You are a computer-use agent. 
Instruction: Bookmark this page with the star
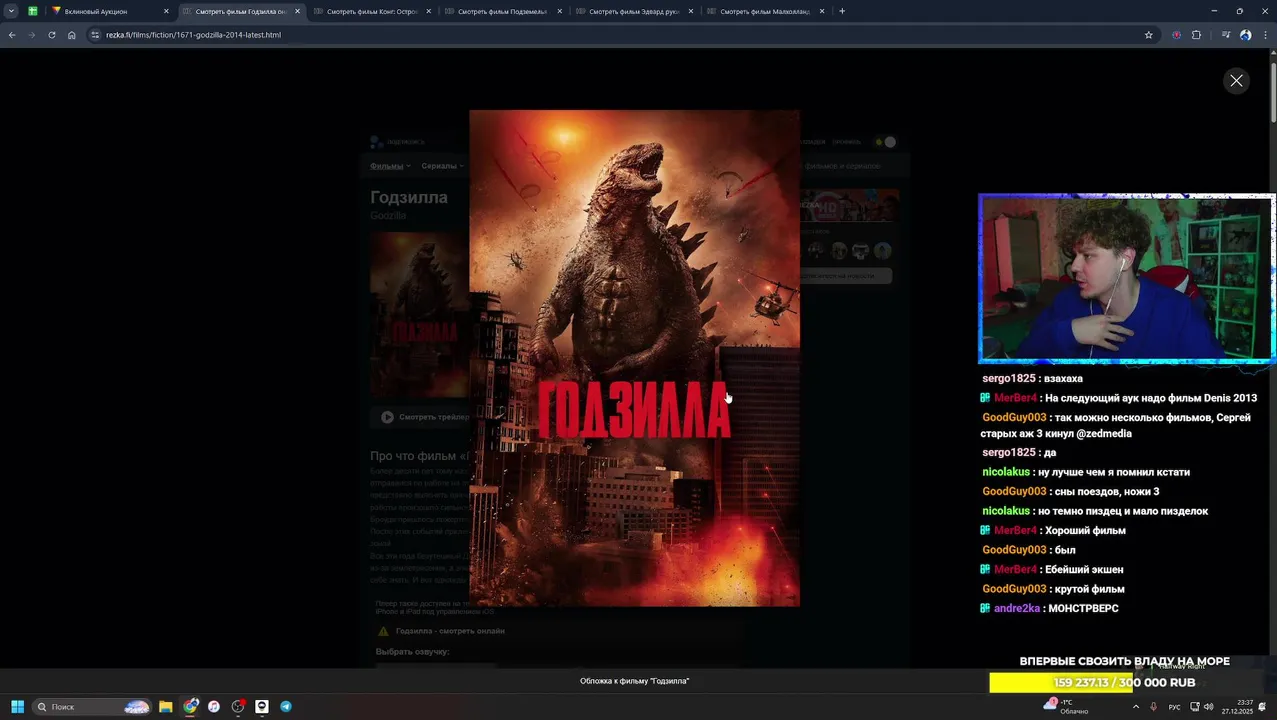(1148, 35)
